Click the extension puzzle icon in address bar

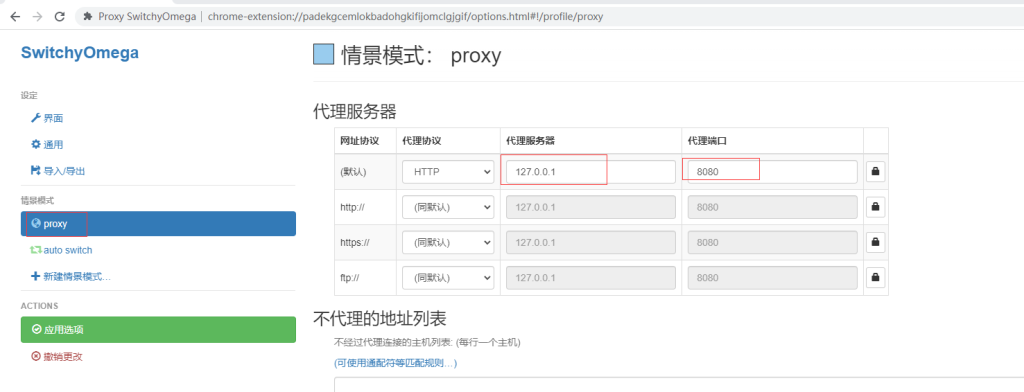[88, 17]
